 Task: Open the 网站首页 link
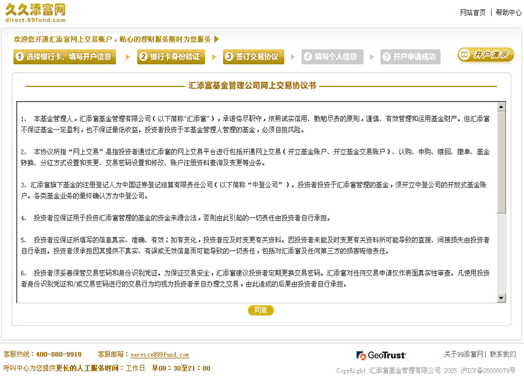tap(473, 13)
